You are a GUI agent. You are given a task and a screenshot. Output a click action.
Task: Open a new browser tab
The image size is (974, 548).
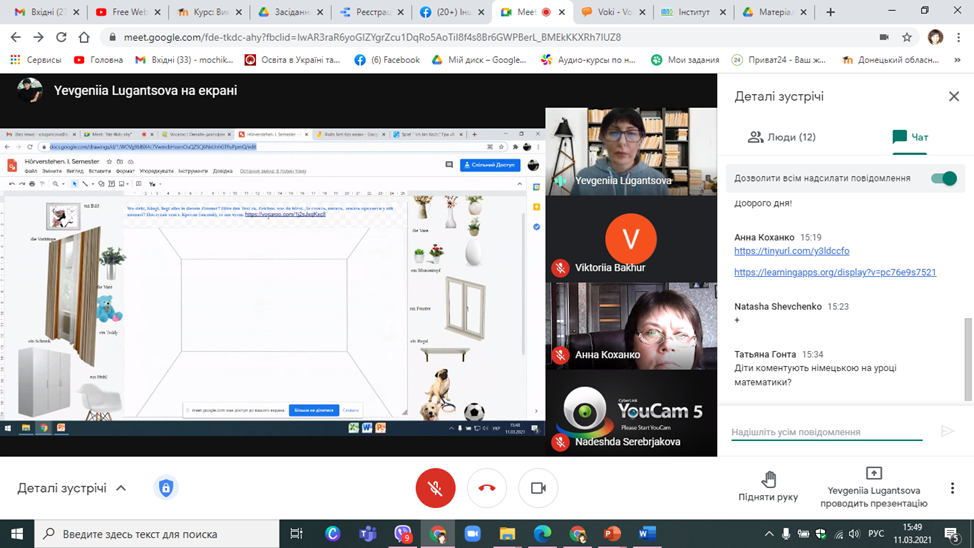click(x=831, y=12)
